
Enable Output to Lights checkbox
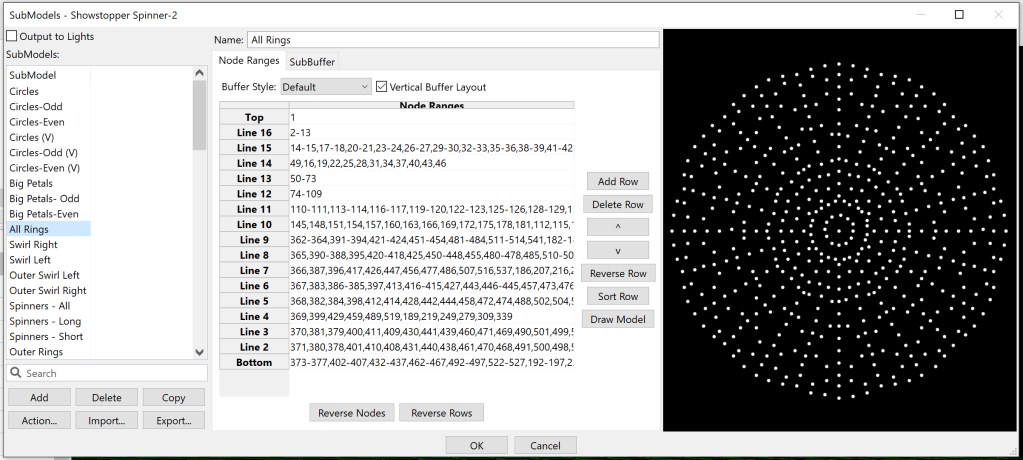tap(12, 37)
